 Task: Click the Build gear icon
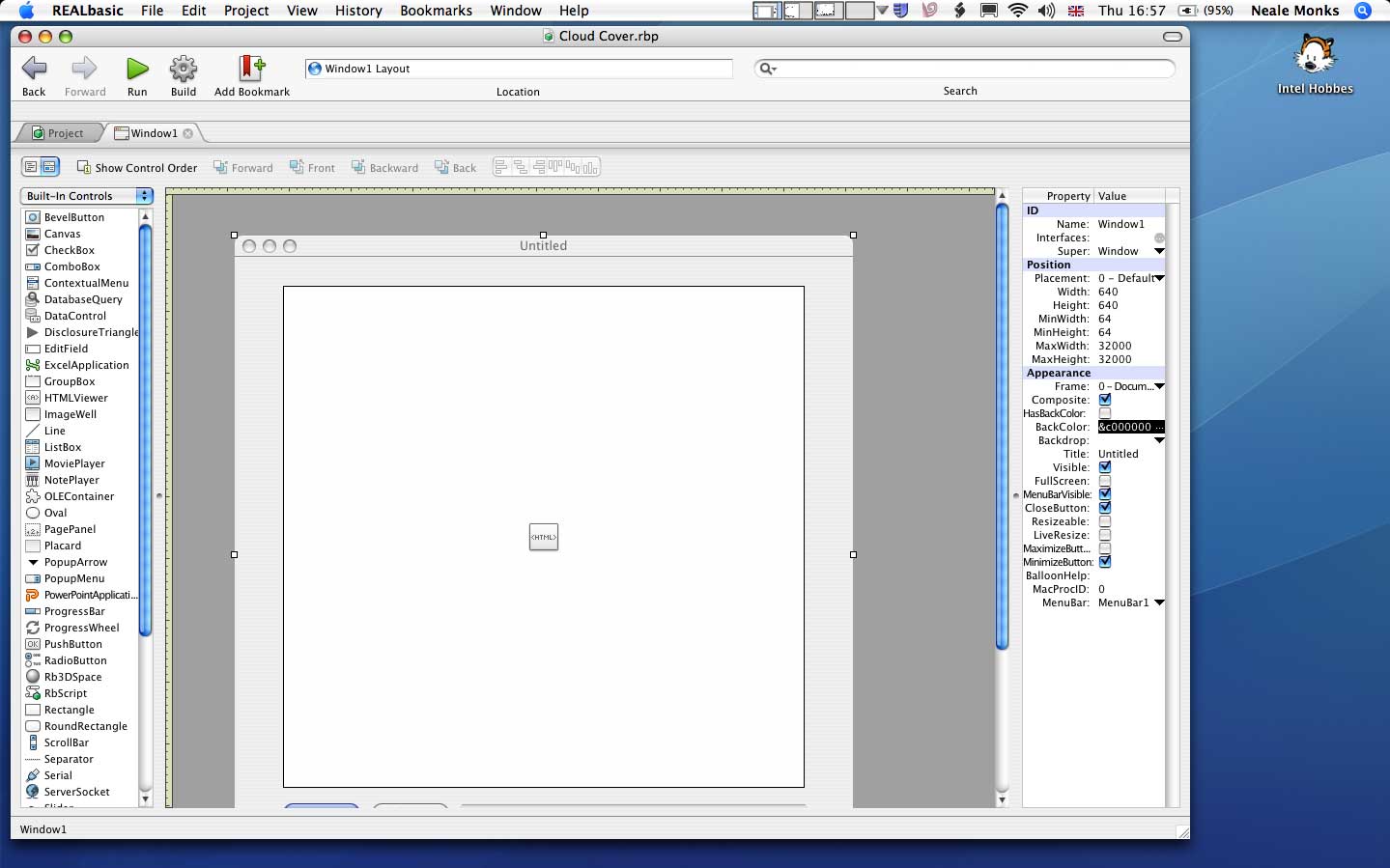pyautogui.click(x=184, y=69)
